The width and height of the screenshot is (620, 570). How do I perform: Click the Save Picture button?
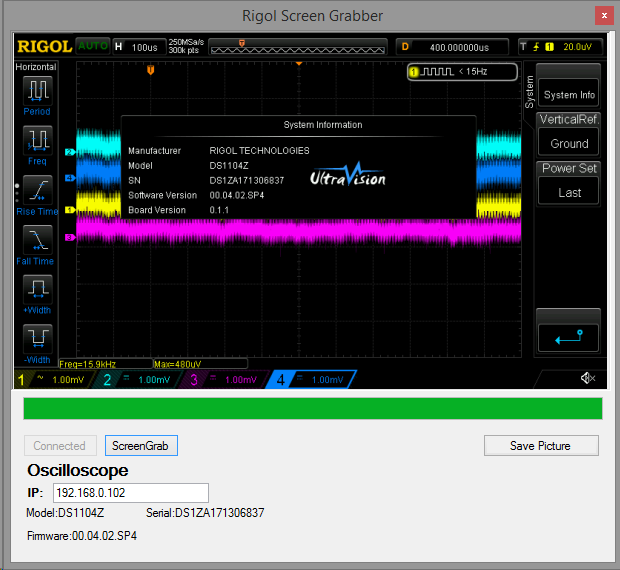(x=541, y=445)
